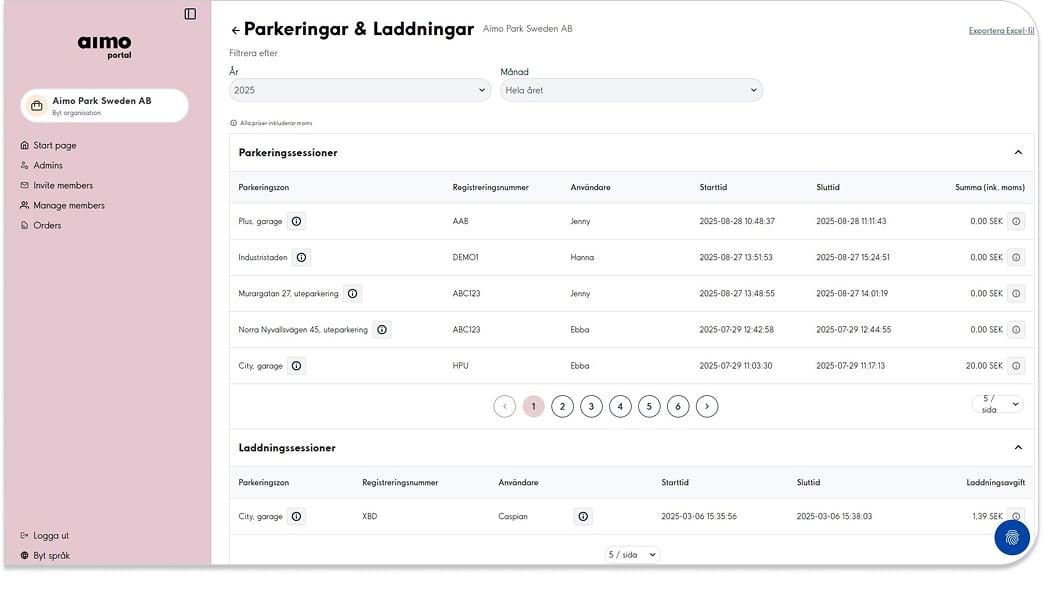Collapse the Parkeringssessioner section

[x=1018, y=153]
